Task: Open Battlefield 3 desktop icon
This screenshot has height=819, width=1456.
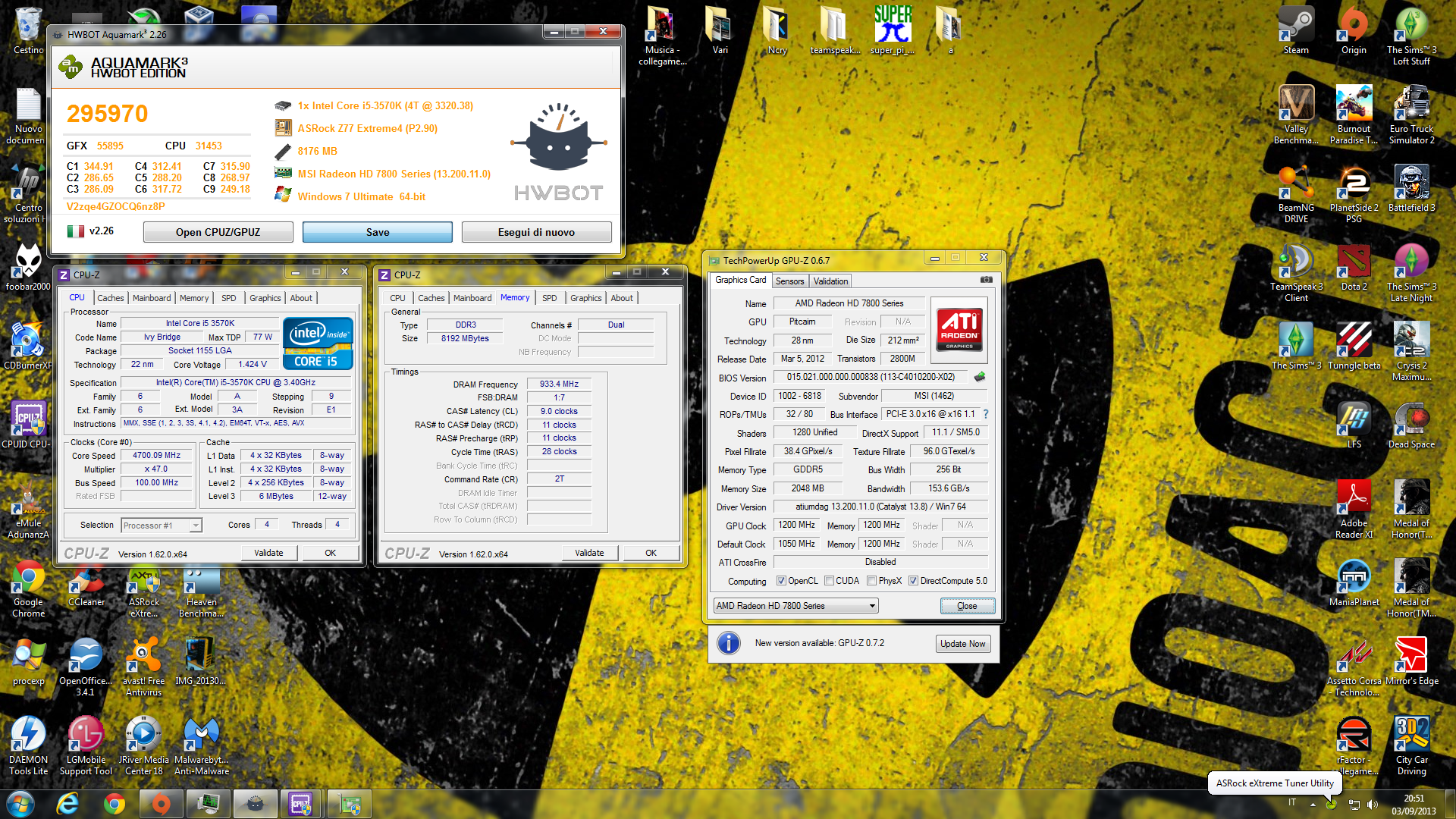Action: coord(1411,188)
